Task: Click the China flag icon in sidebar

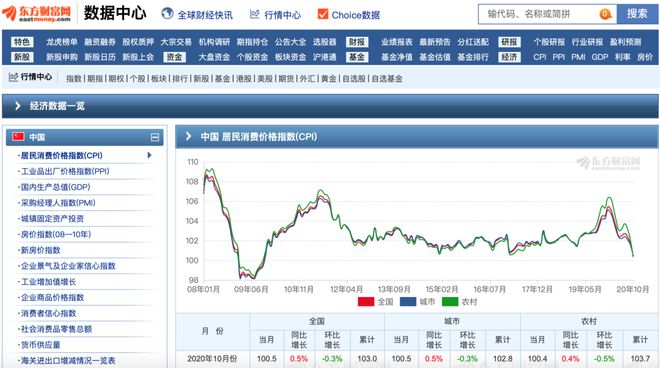Action: pos(18,137)
